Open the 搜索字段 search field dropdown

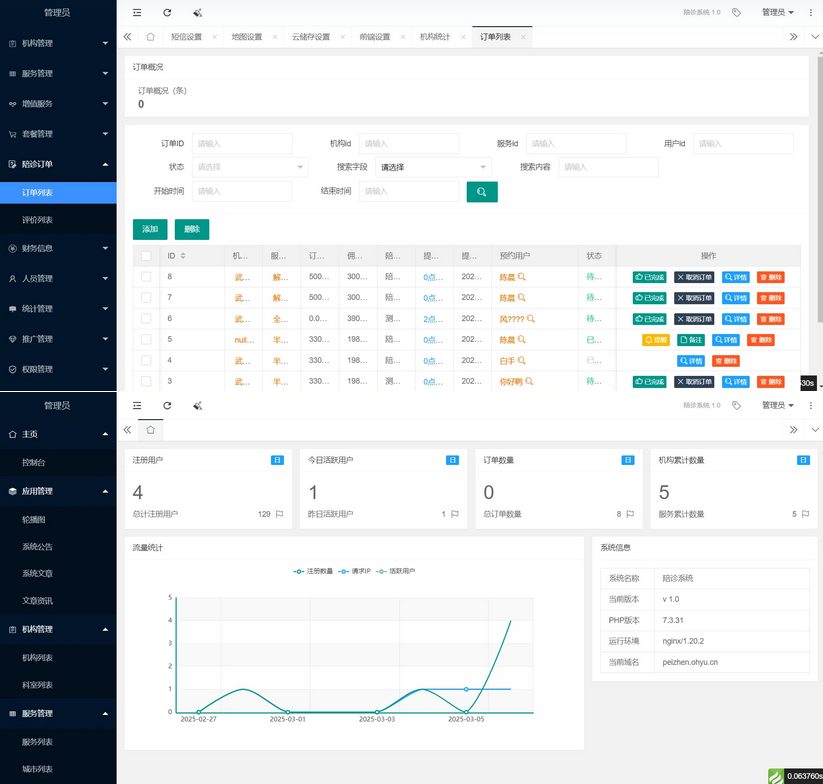click(433, 167)
